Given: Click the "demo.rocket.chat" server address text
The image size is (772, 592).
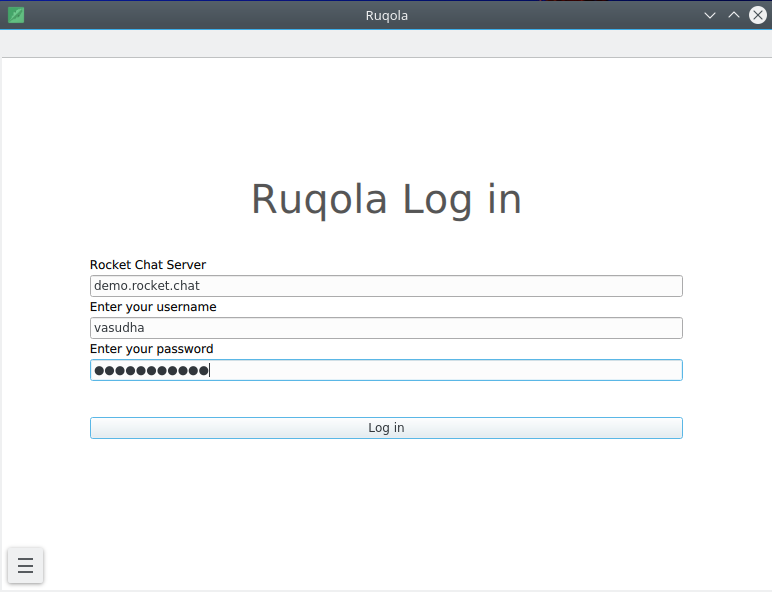Looking at the screenshot, I should (147, 286).
